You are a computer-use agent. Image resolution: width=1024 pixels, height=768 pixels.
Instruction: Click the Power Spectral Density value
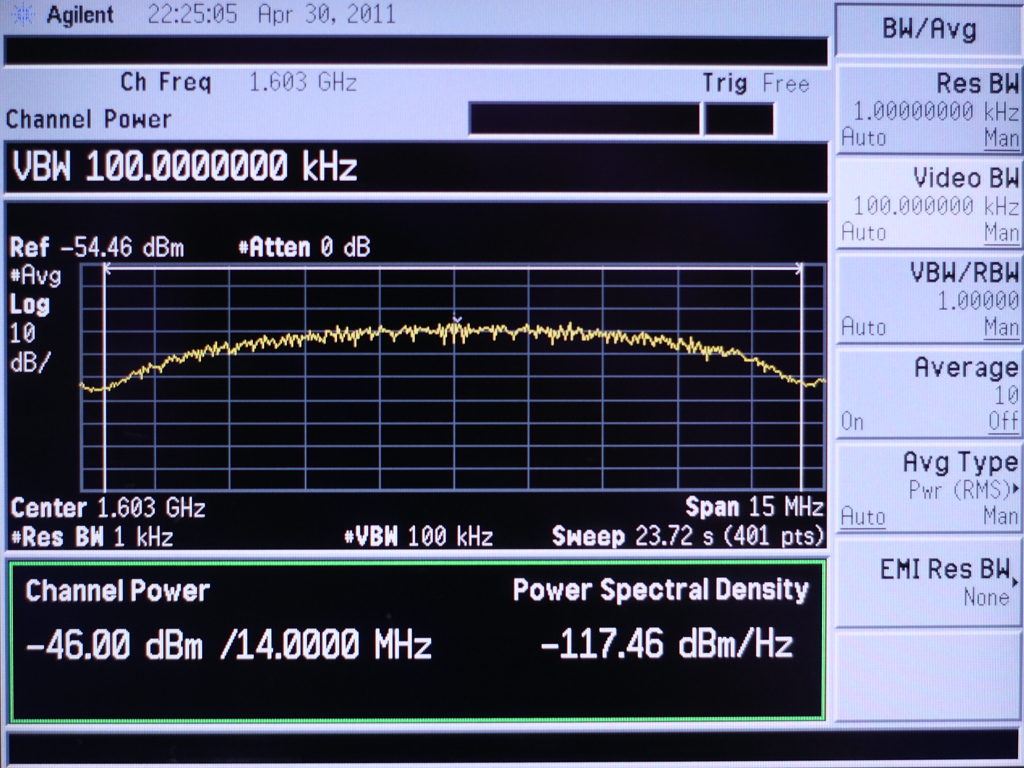point(666,644)
